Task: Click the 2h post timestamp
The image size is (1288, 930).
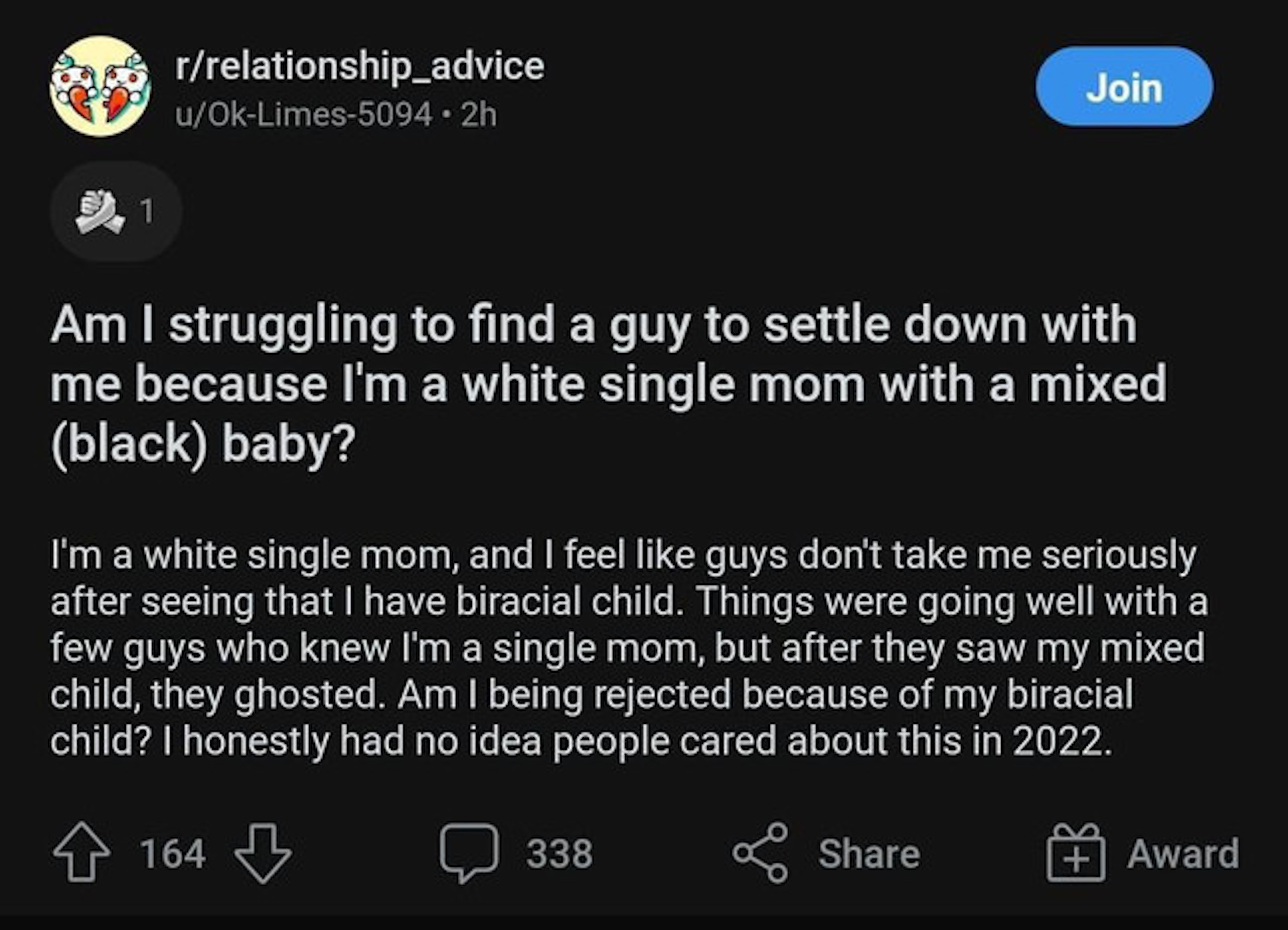Action: (x=478, y=114)
